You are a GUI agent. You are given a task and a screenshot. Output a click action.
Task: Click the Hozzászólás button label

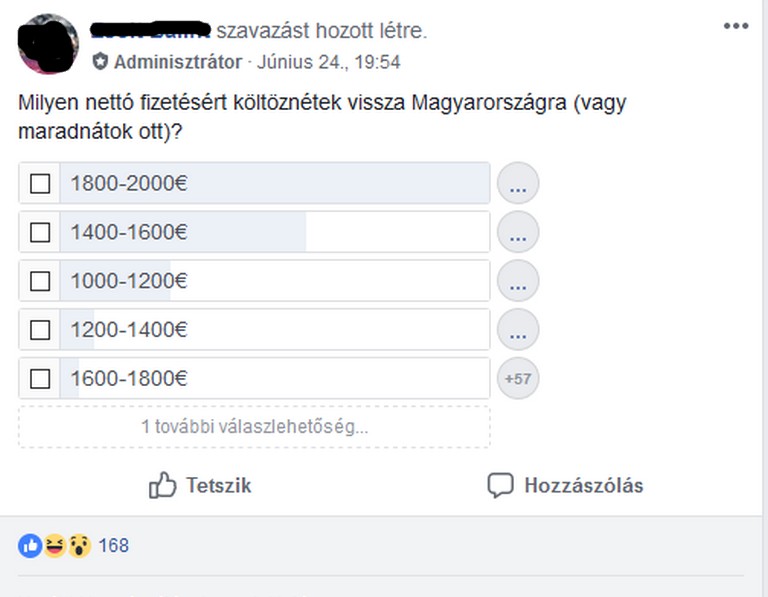tap(583, 486)
